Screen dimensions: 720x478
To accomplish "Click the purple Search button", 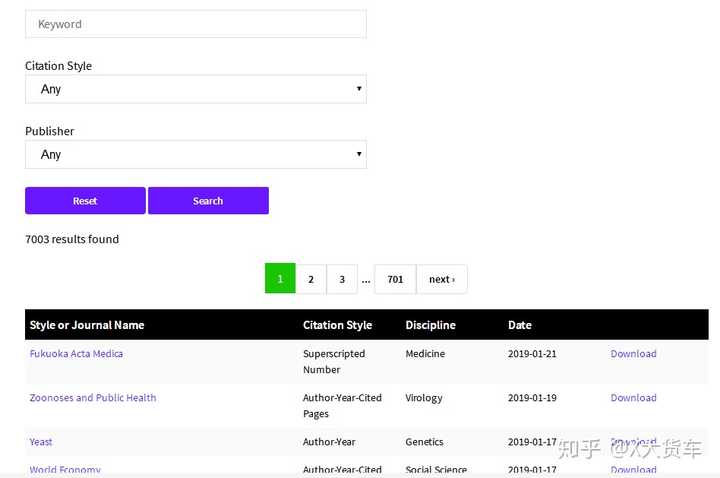I will click(x=208, y=201).
